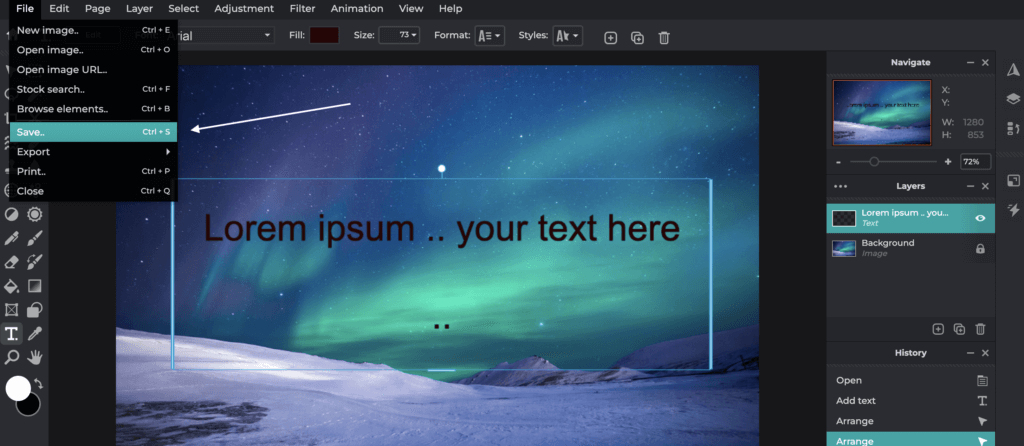Click the Navigate preview thumbnail
Image resolution: width=1024 pixels, height=446 pixels.
[x=882, y=112]
